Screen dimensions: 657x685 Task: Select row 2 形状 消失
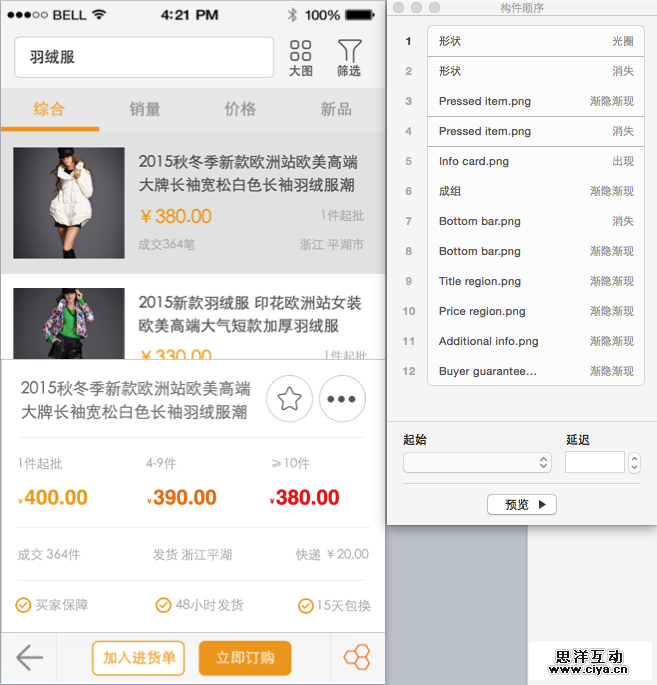[536, 71]
